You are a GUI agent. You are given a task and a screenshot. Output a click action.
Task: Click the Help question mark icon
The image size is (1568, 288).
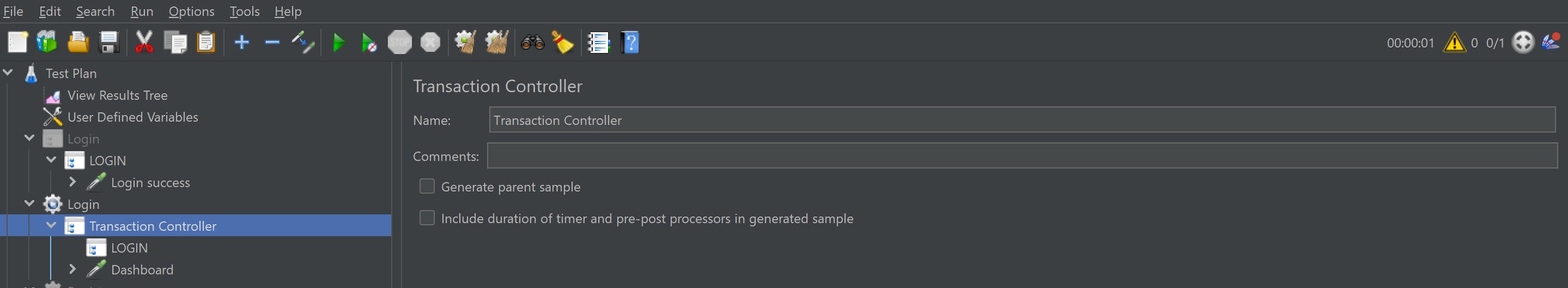pos(630,43)
